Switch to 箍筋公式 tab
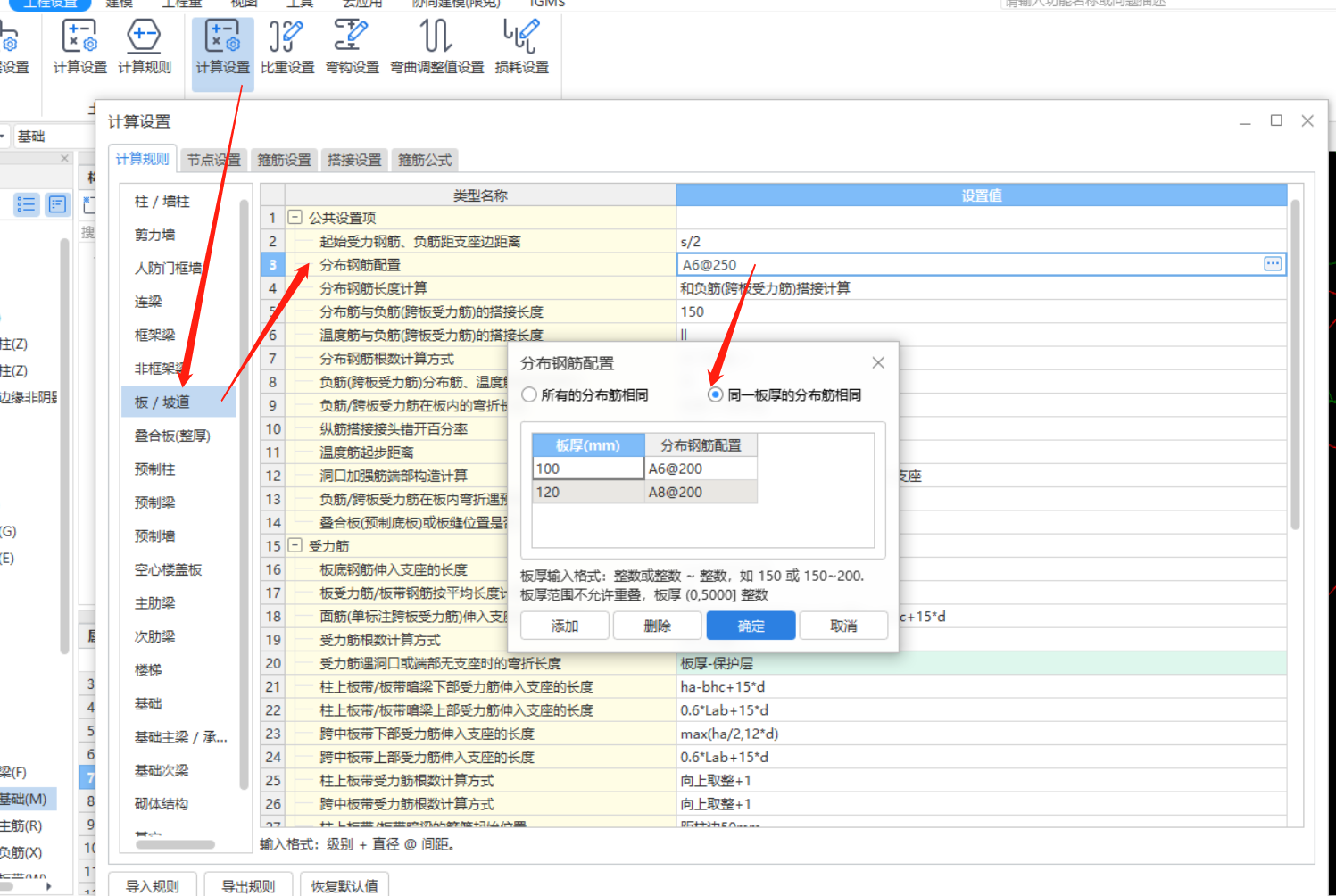Screen dimensions: 1336x896 point(425,160)
